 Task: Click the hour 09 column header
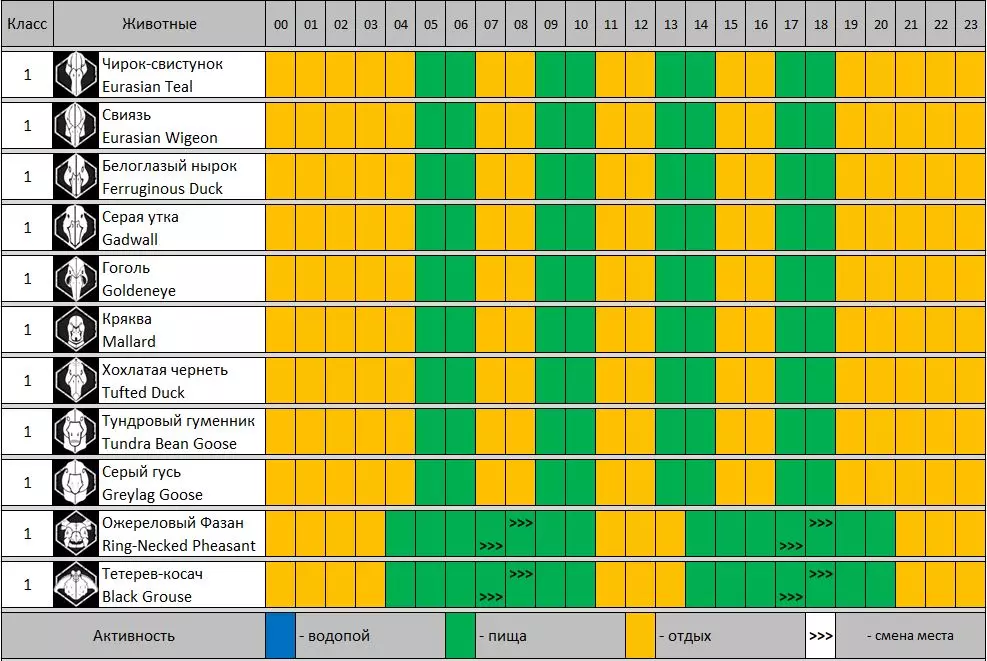(551, 25)
